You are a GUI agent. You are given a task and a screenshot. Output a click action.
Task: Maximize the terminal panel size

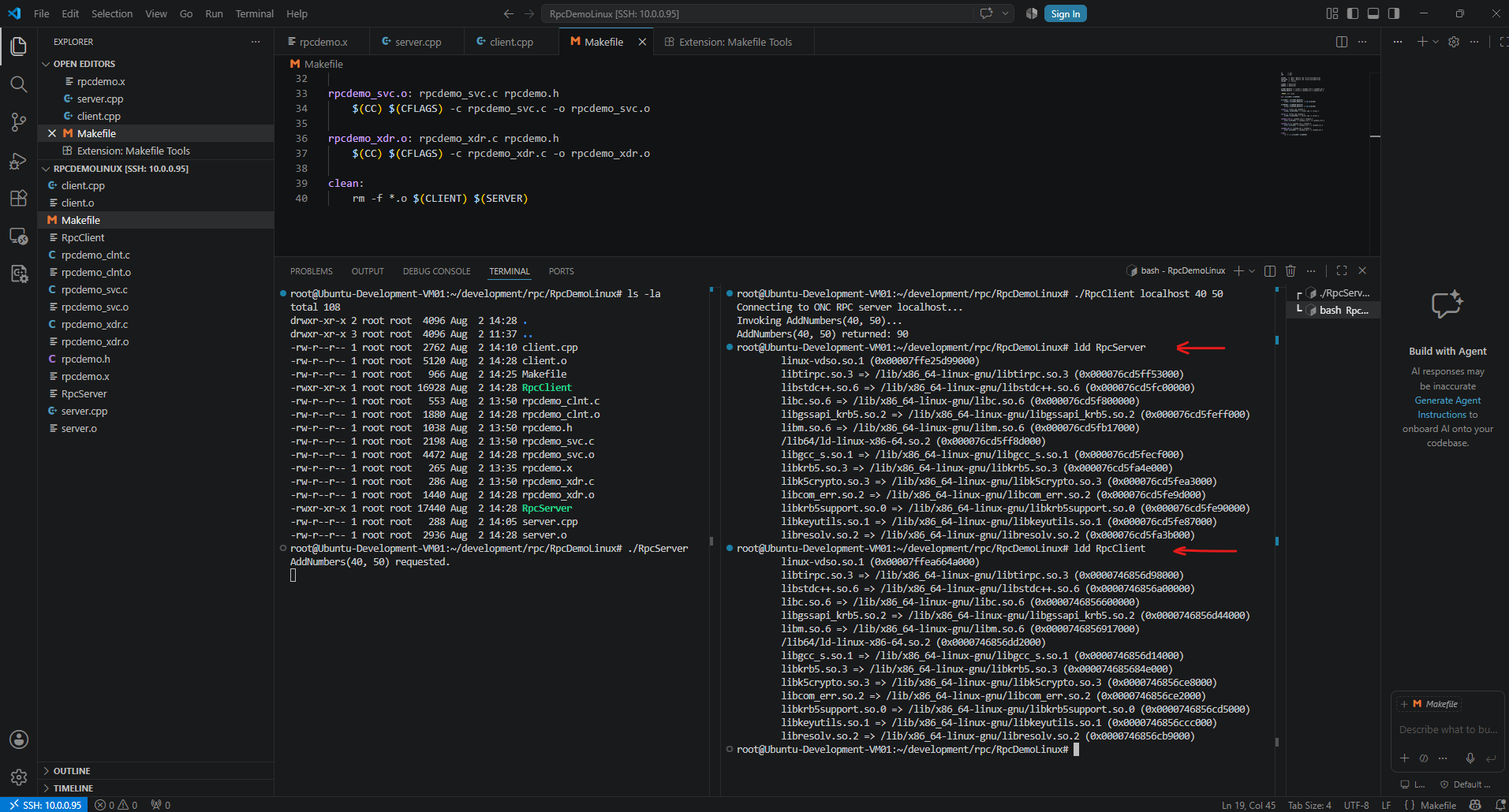point(1342,270)
